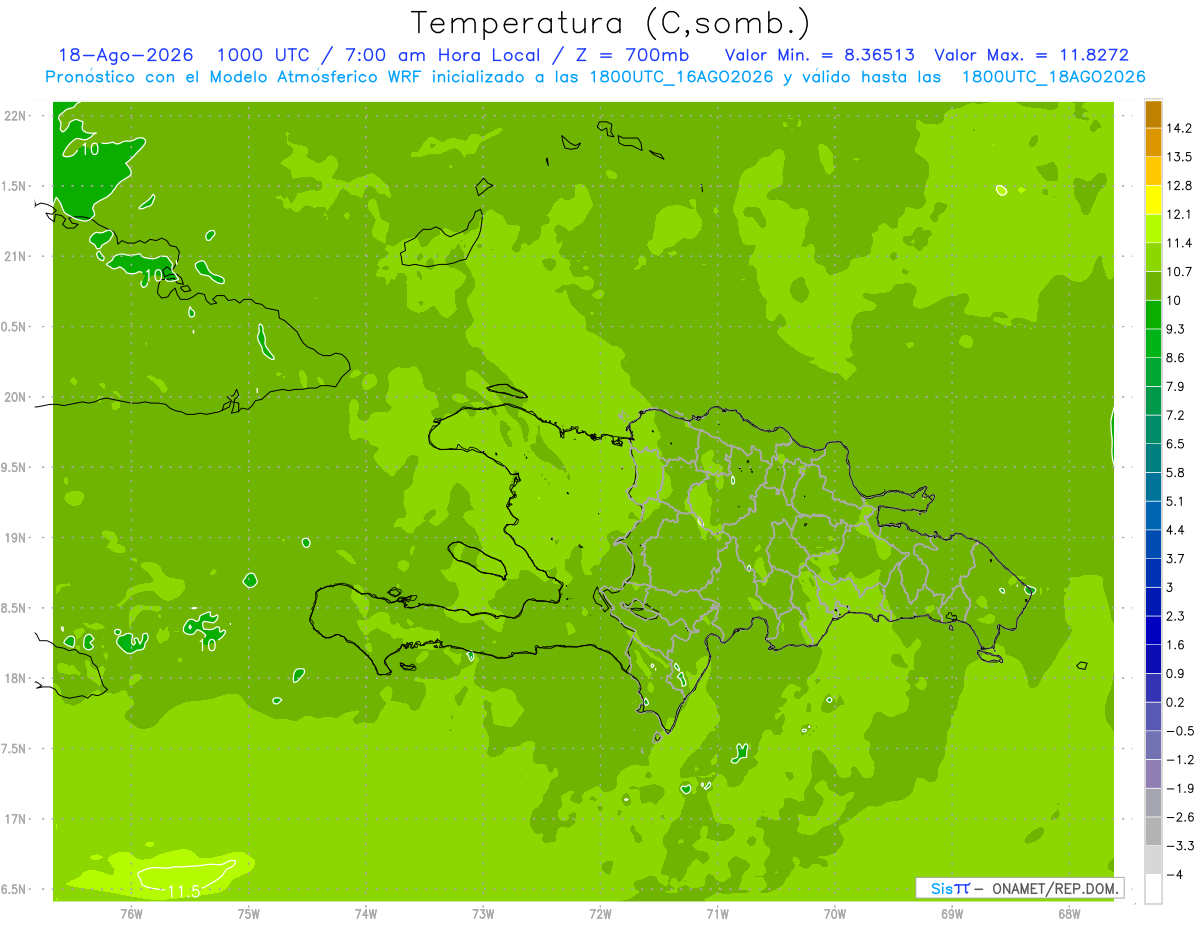Pick the white swatch below -4
Viewport: 1200px width, 927px height.
pos(1152,889)
